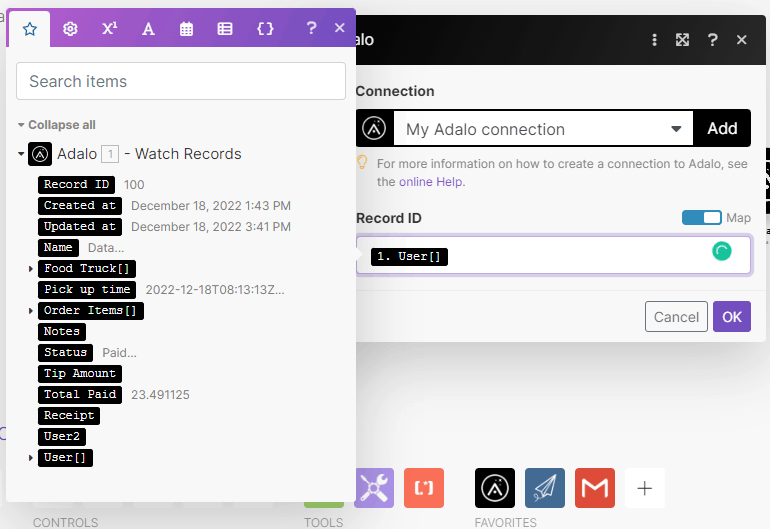This screenshot has width=770, height=529.
Task: Insert the Total Paid pill
Action: [x=80, y=395]
